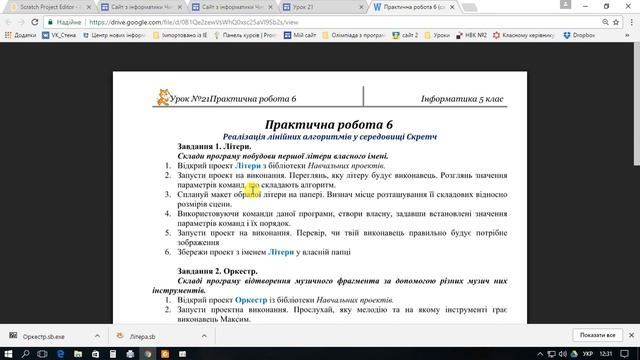Bookmark this page with the star icon
640x360 pixels.
pos(616,22)
